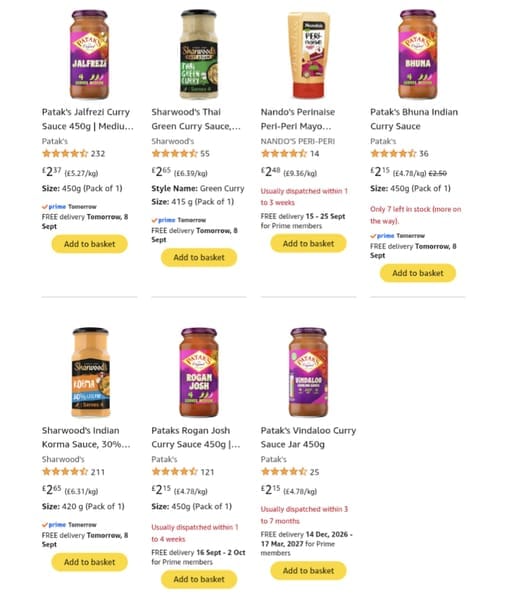
Task: Add Patak's Bhuna Curry Sauce to basket
Action: click(418, 273)
